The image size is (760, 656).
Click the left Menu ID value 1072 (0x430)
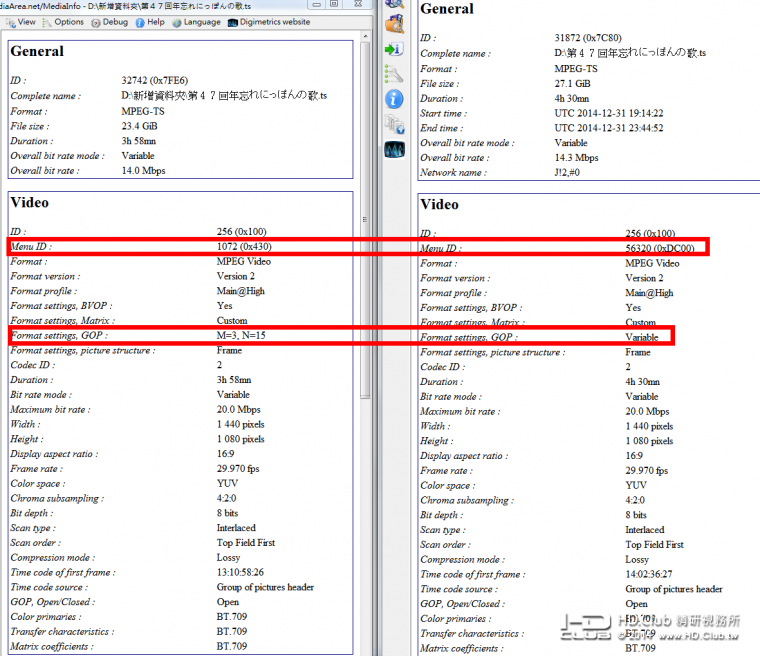(244, 246)
